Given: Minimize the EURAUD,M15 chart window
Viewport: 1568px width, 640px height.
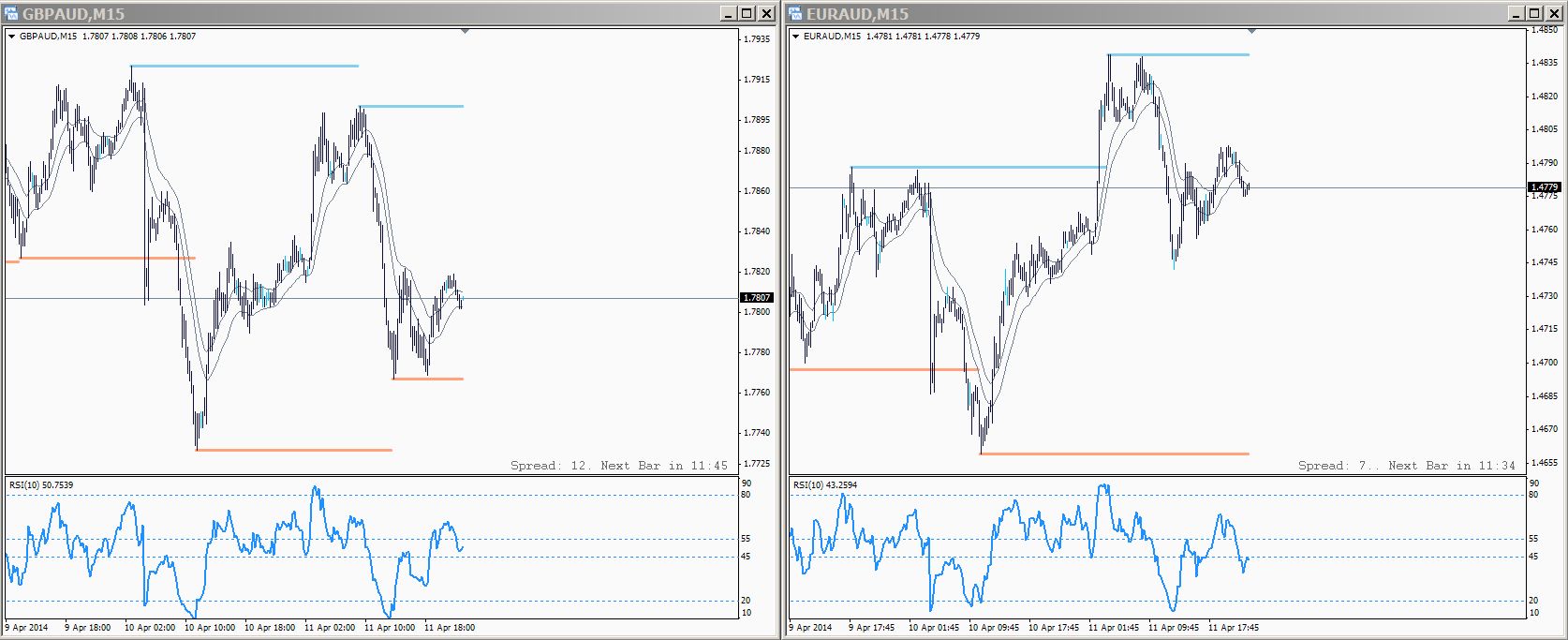Looking at the screenshot, I should (1516, 13).
